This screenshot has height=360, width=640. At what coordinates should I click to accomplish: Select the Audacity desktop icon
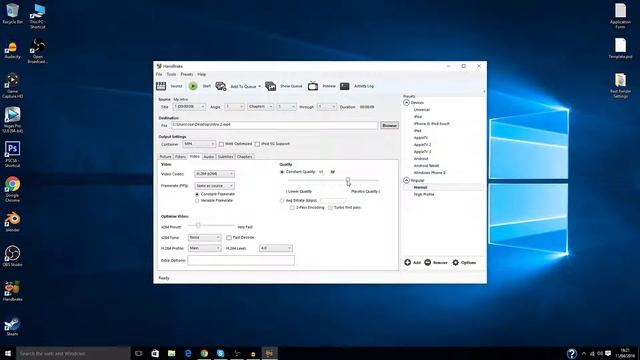click(12, 50)
